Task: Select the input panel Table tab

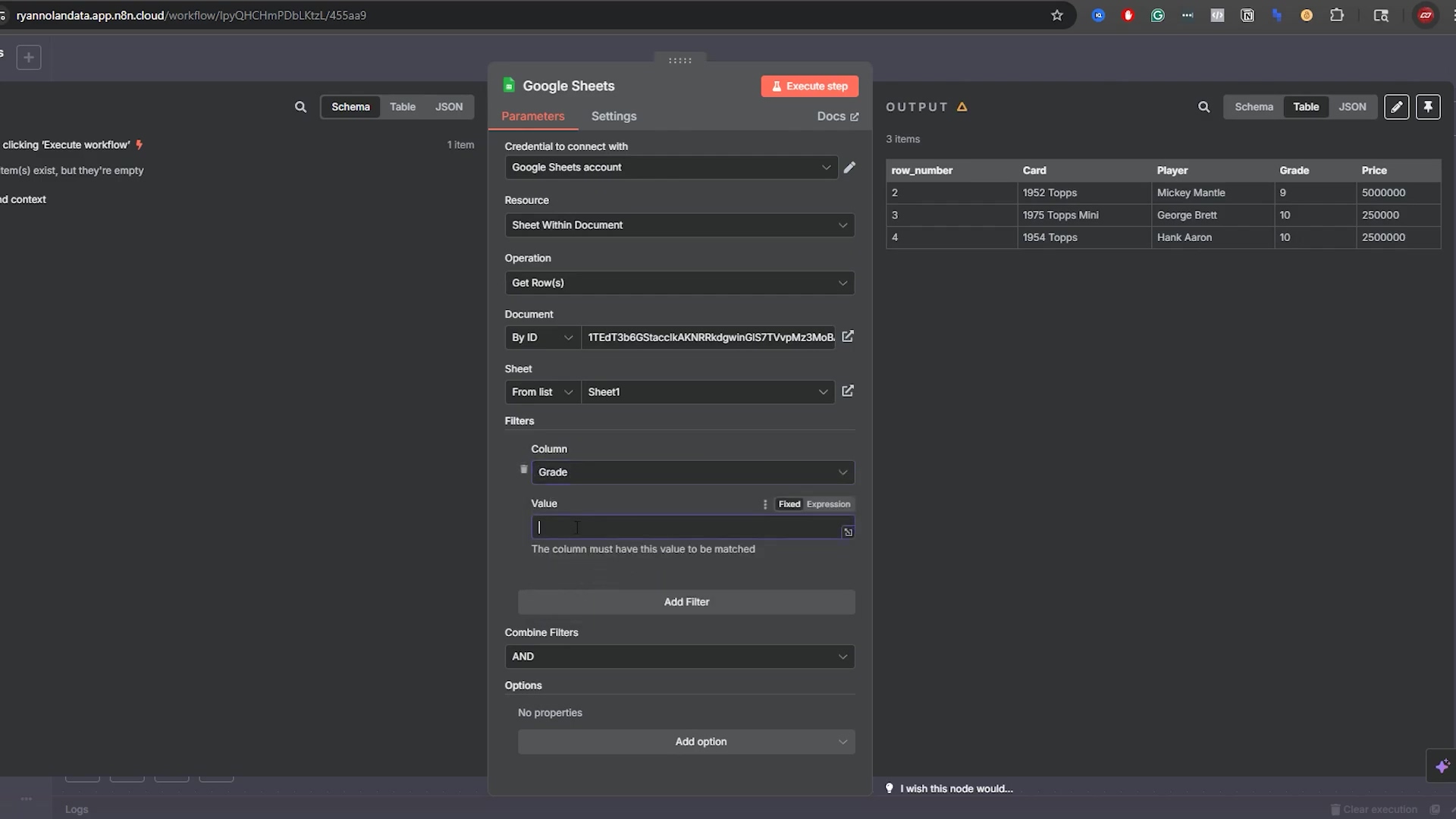Action: click(402, 107)
